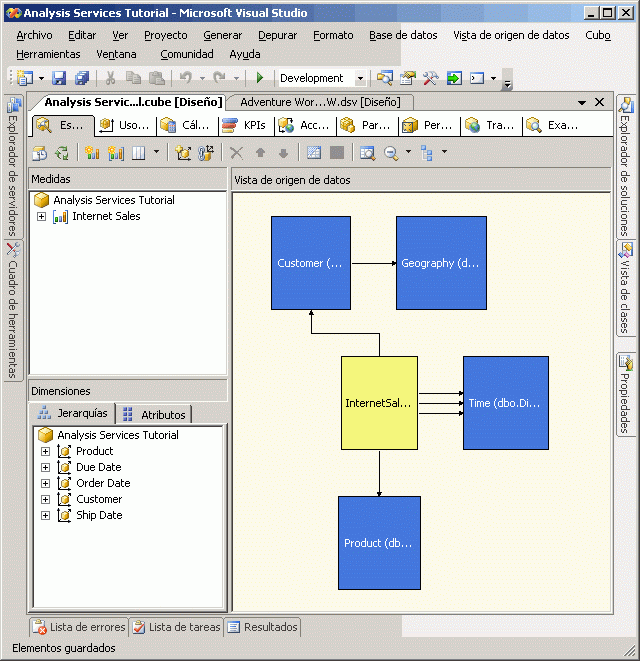Switch to the Jerarquías tab
640x661 pixels.
pyautogui.click(x=73, y=413)
